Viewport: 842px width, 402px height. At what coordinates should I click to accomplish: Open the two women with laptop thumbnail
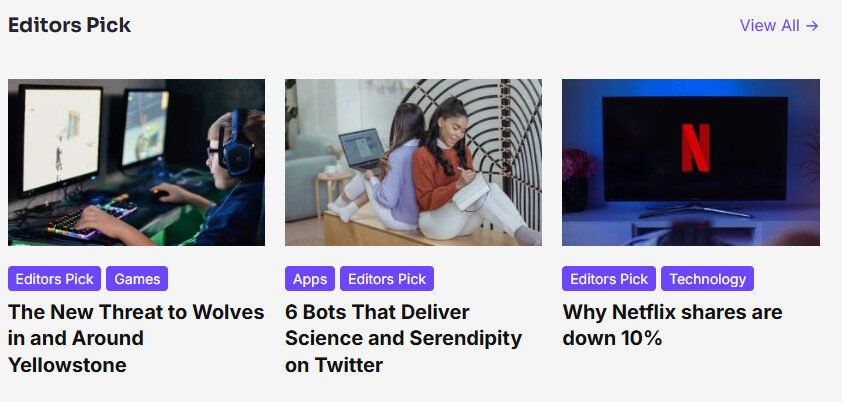tap(413, 163)
